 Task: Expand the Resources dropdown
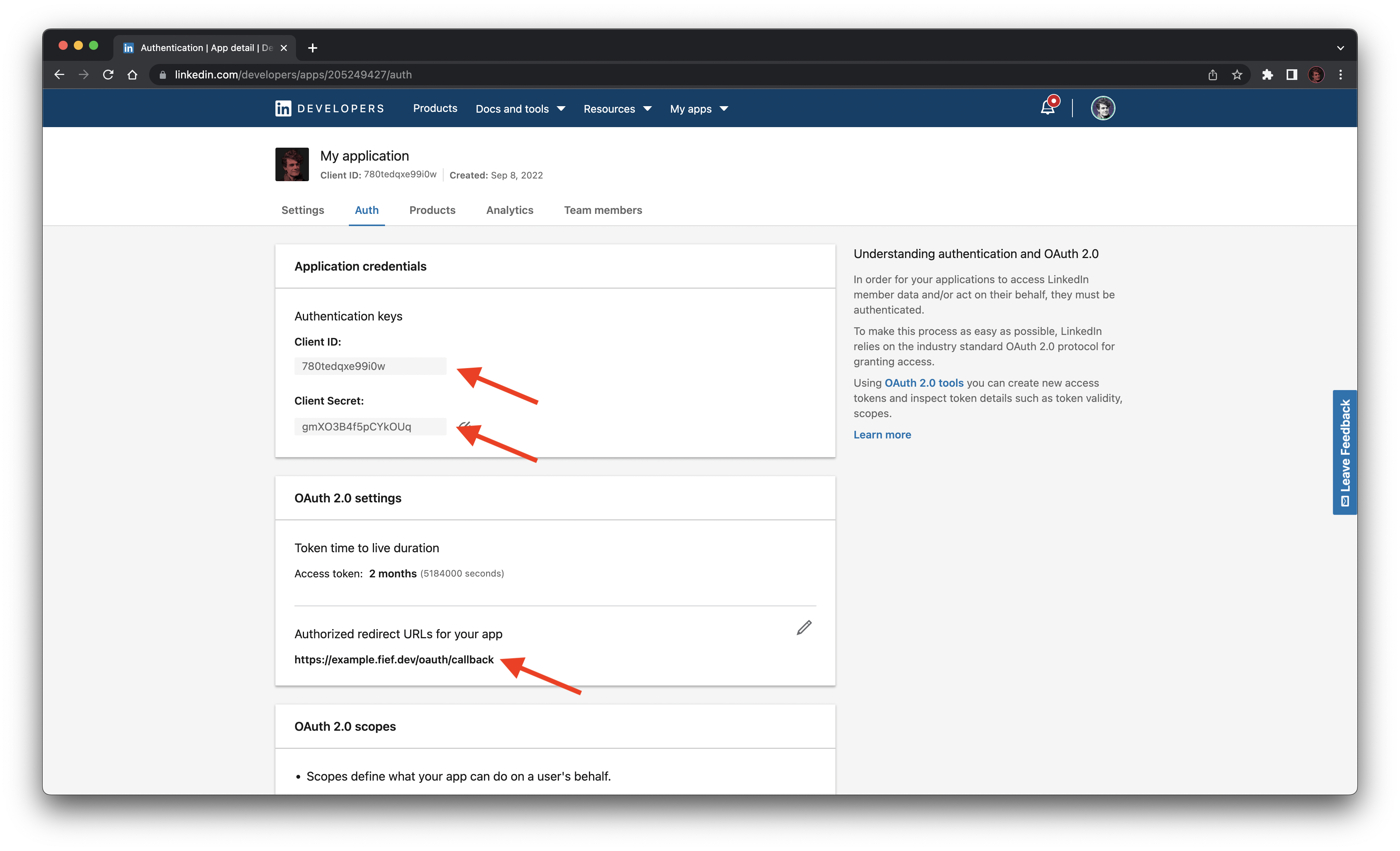[617, 108]
